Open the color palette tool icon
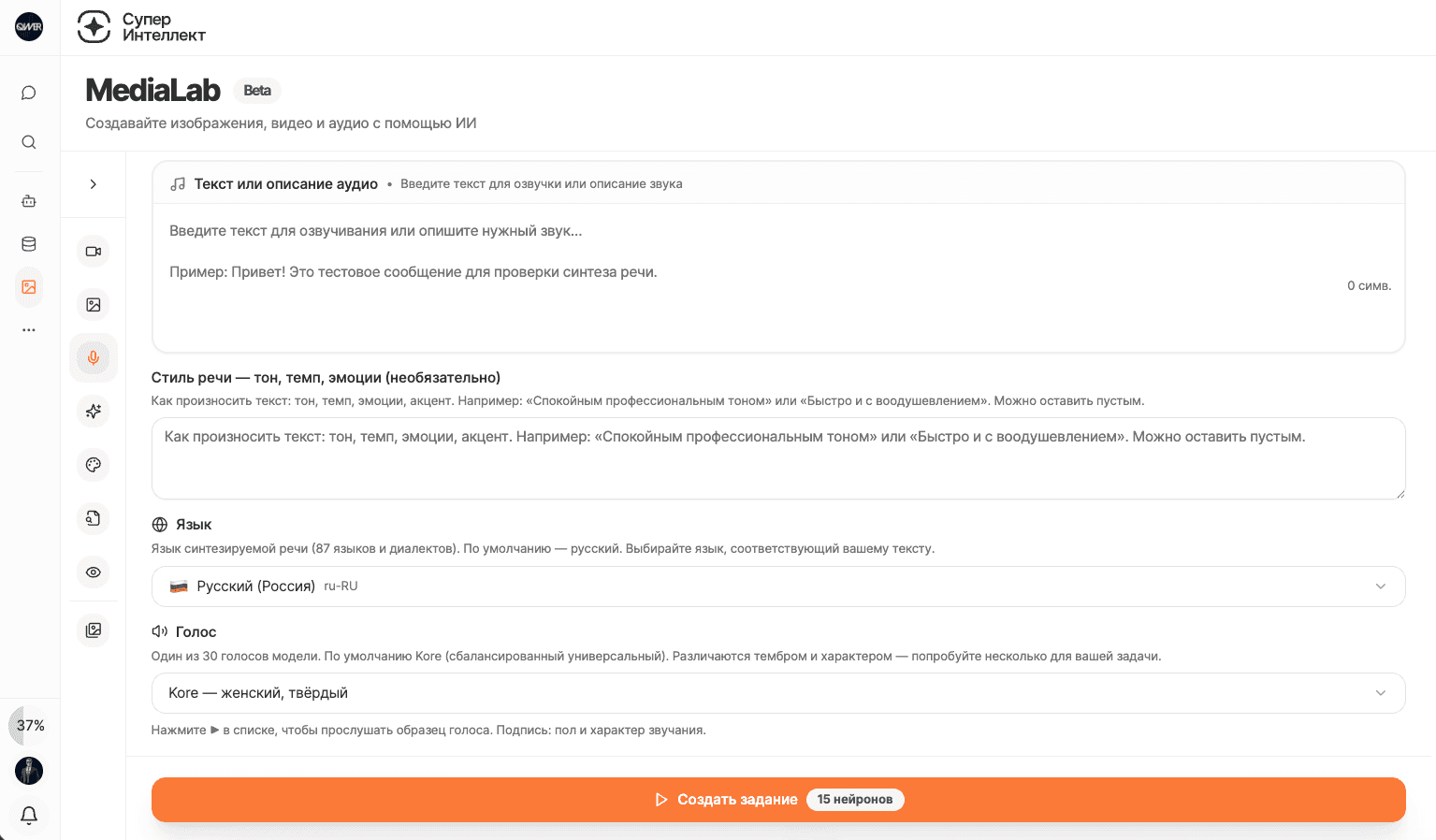This screenshot has height=840, width=1436. click(94, 465)
